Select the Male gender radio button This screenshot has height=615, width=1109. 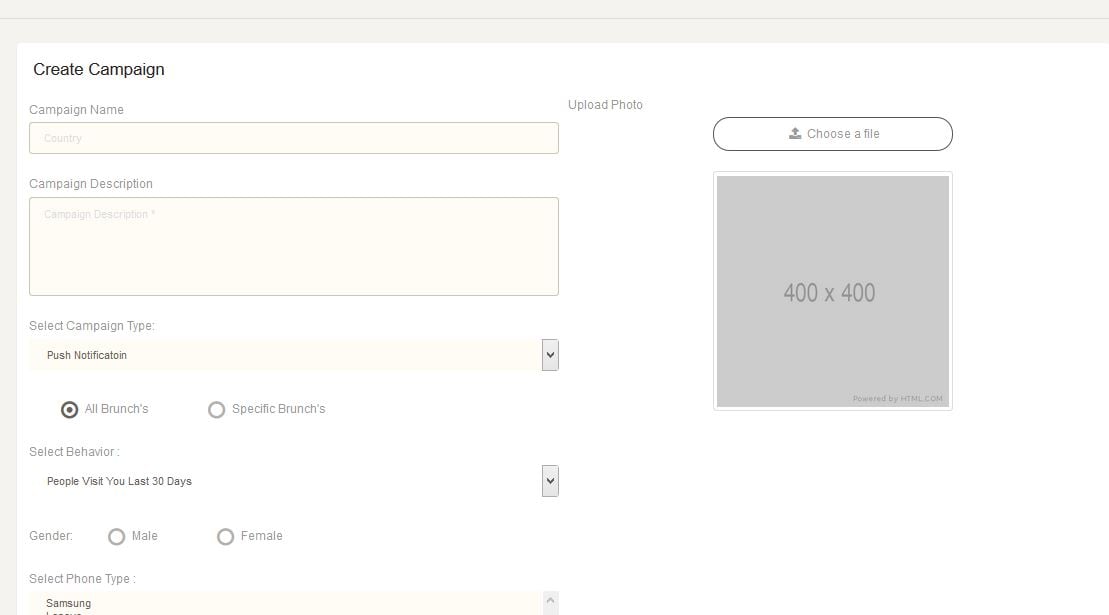[117, 537]
